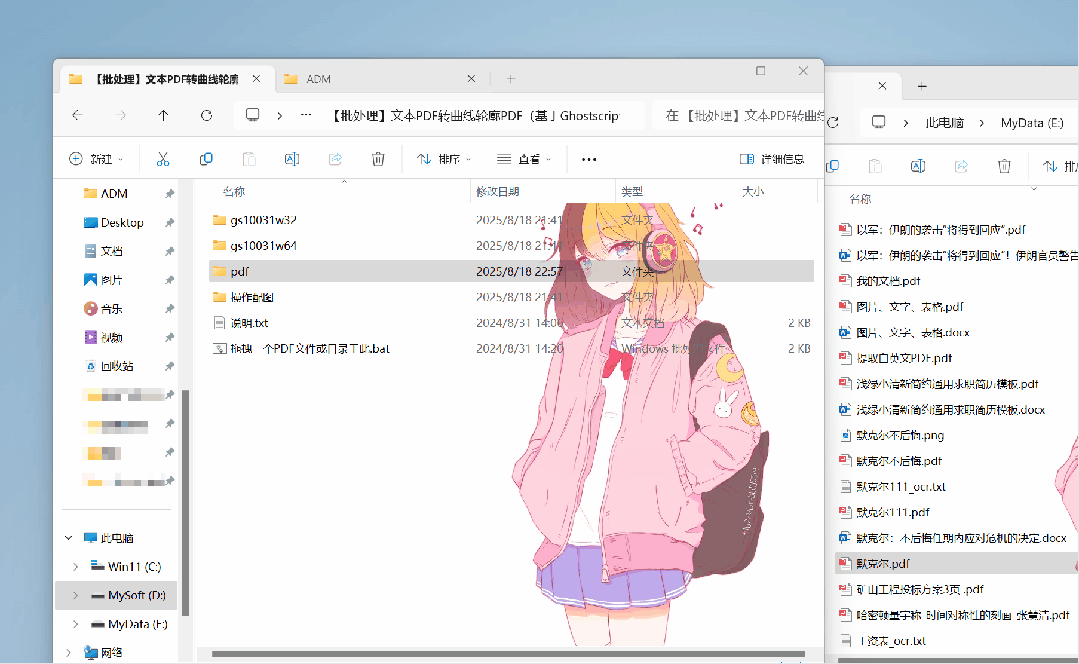Go up one folder level with up arrow
The height and width of the screenshot is (664, 1079).
click(163, 116)
